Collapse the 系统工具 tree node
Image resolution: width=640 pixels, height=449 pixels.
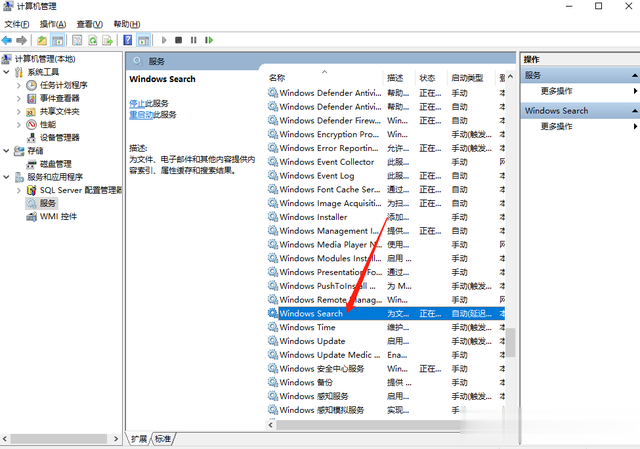pos(6,72)
